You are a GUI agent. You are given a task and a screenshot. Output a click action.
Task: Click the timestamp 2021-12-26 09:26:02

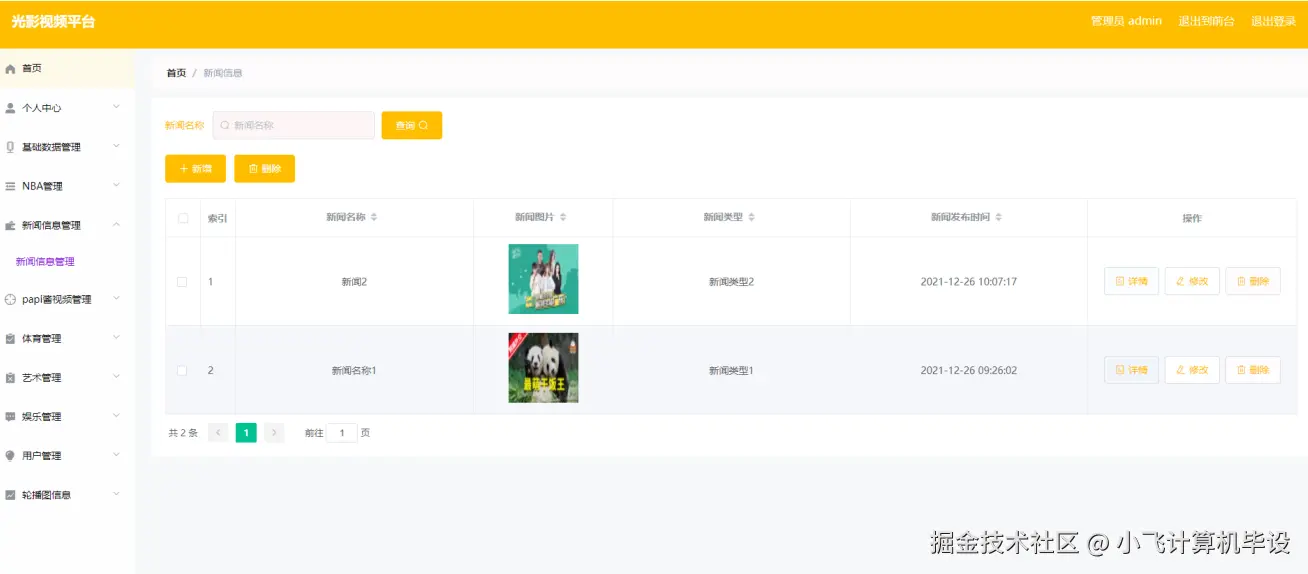pos(969,370)
